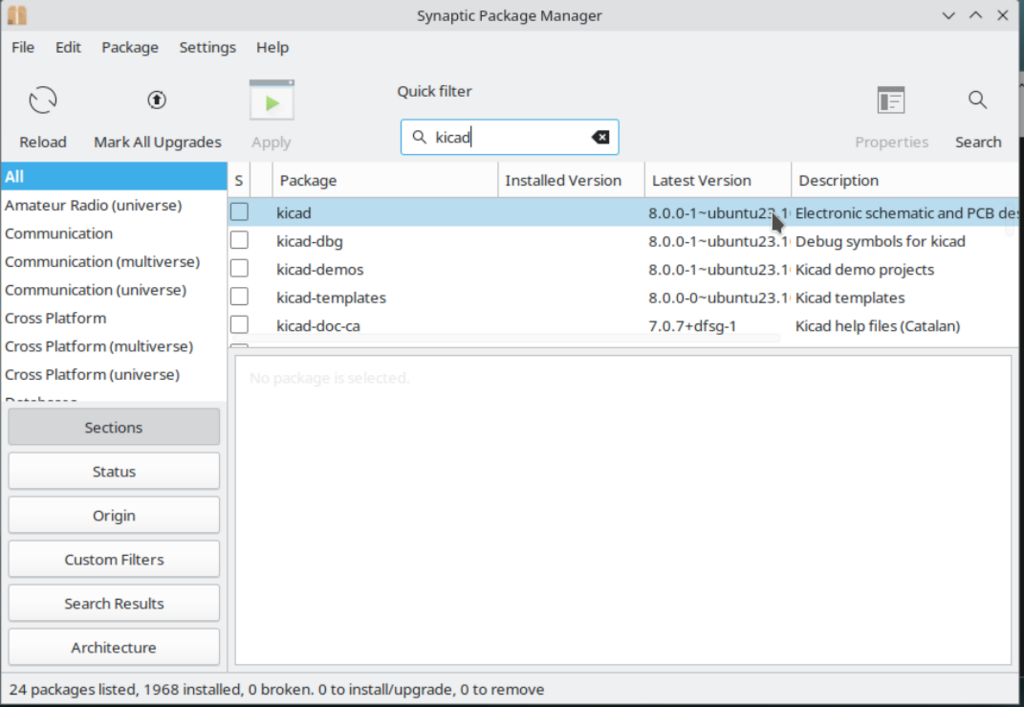
Task: Mark the kicad package checkbox
Action: pos(240,212)
